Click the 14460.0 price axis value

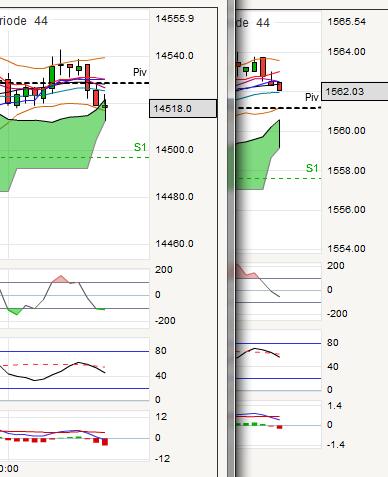[x=175, y=244]
